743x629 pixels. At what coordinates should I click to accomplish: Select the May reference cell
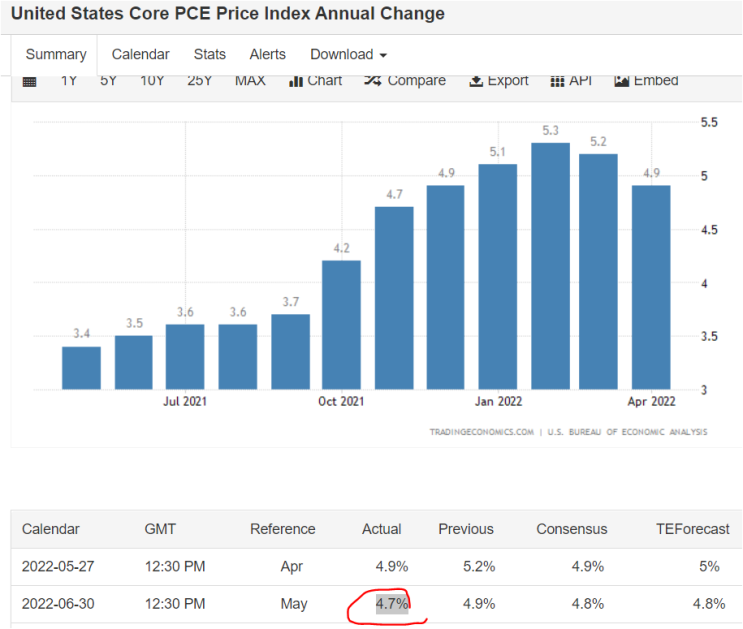point(294,604)
